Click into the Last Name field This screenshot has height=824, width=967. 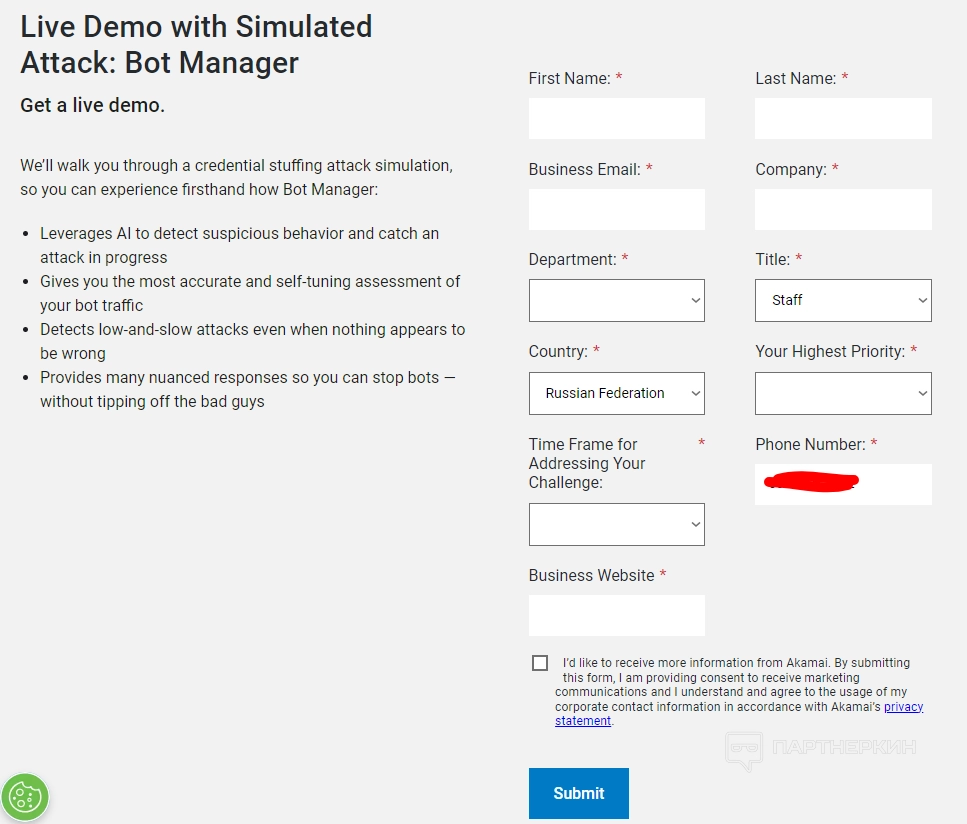(843, 118)
